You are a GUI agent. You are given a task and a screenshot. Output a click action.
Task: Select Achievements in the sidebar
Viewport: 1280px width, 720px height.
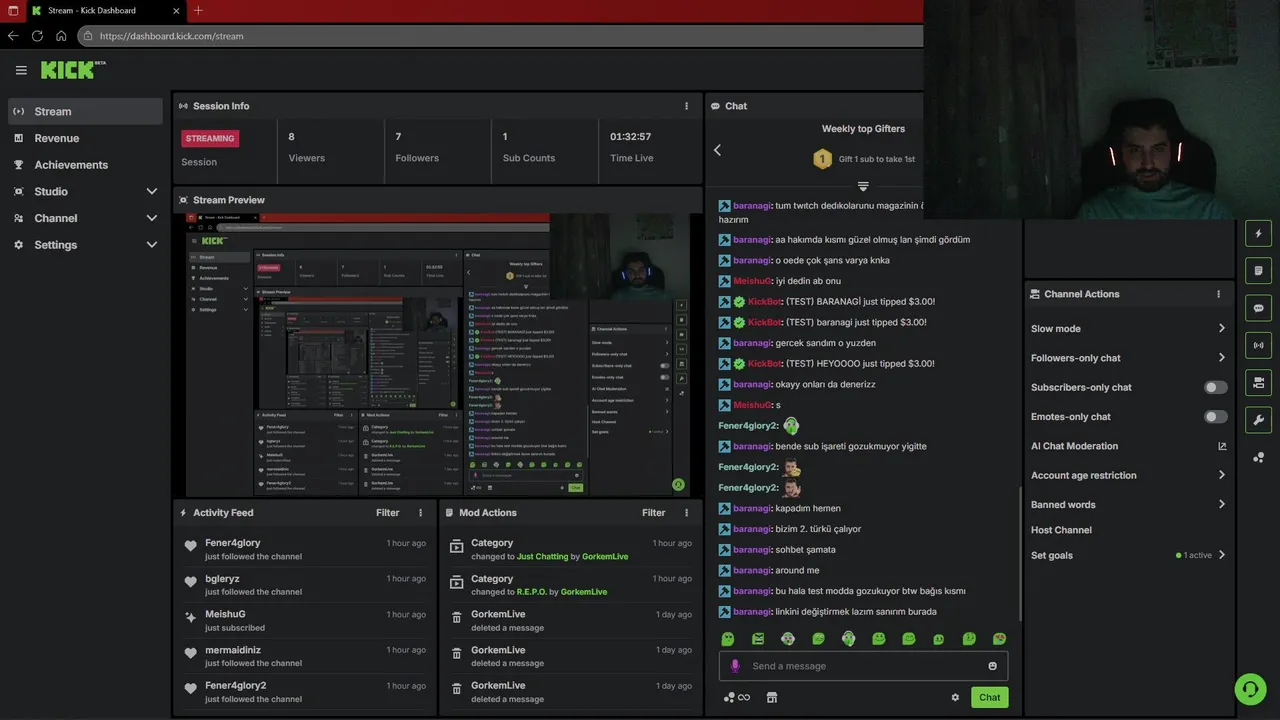click(x=85, y=165)
